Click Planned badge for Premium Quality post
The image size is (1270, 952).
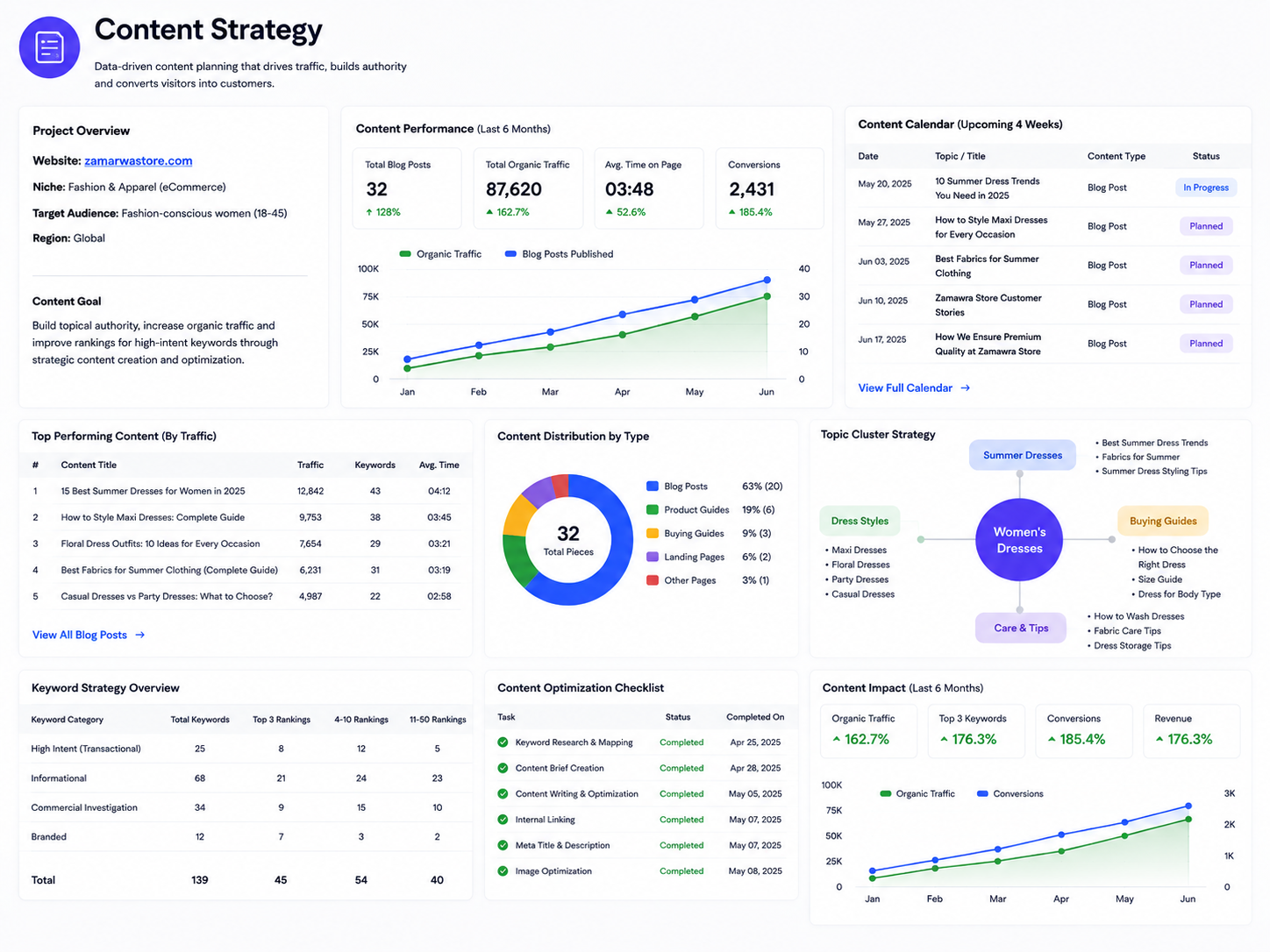pos(1206,344)
